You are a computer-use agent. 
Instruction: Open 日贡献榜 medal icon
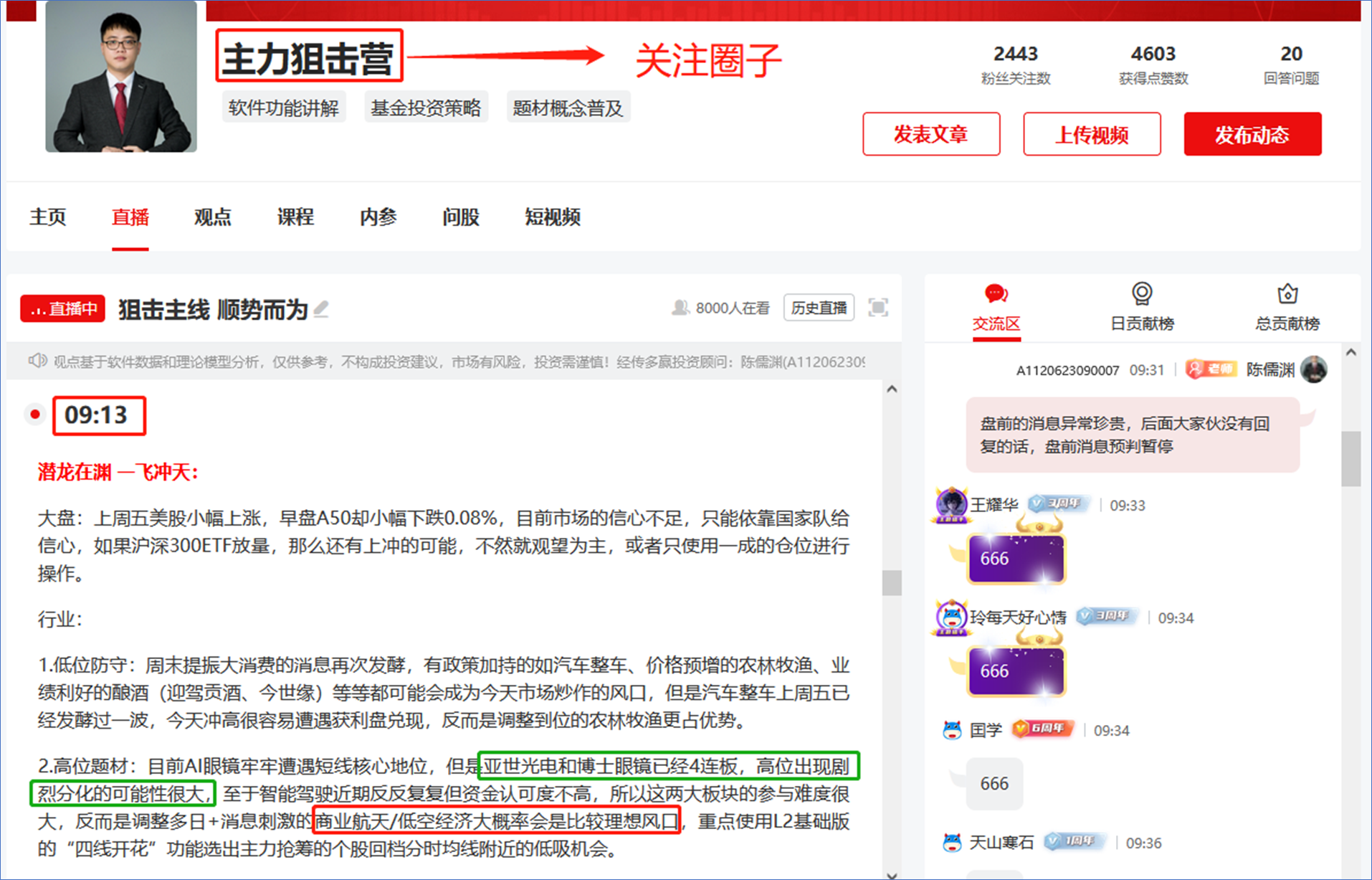click(1141, 293)
